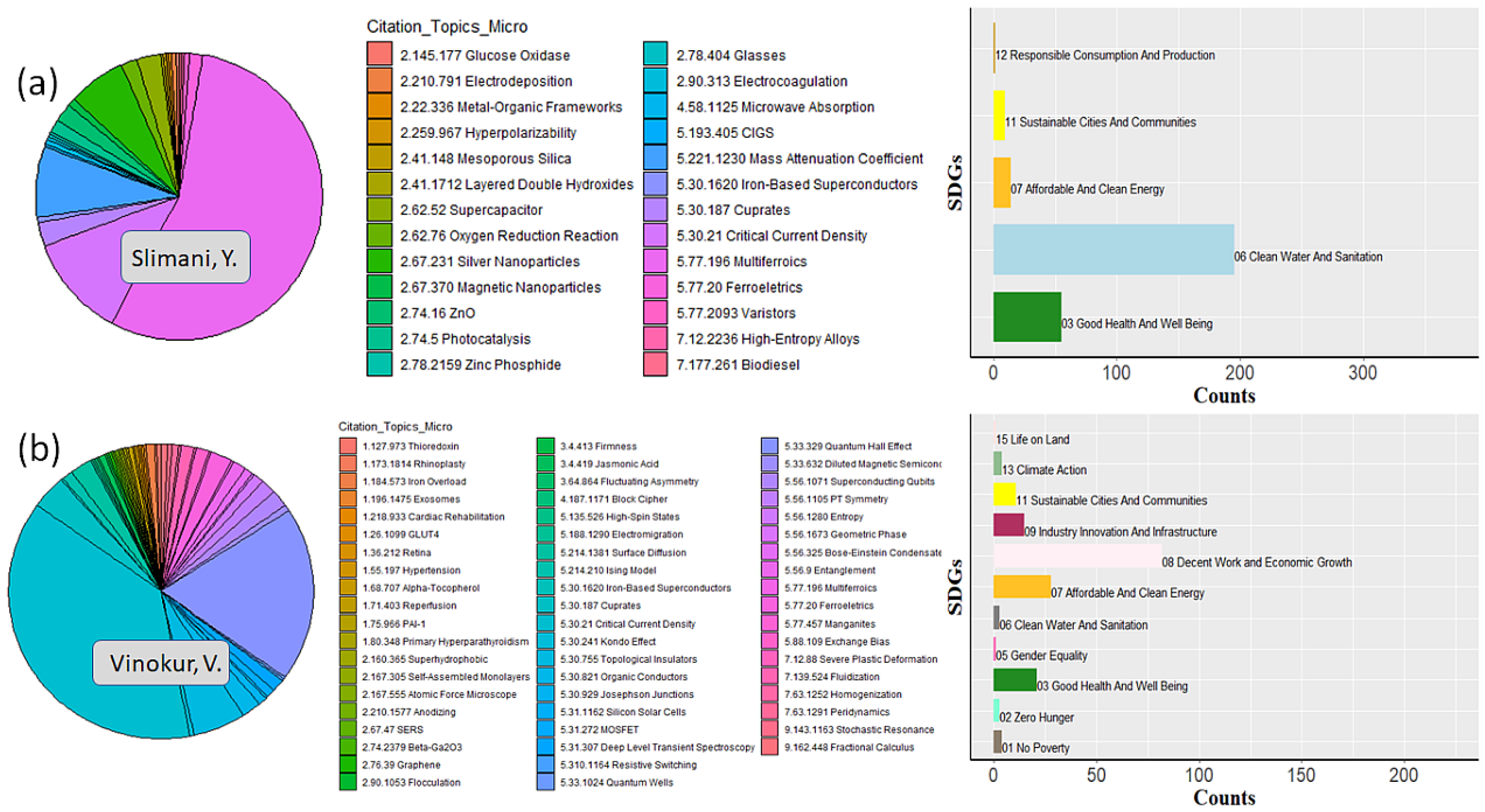The image size is (1485, 812).
Task: Click '2.74.5 Photocatalysis' legend text
Action: [465, 339]
